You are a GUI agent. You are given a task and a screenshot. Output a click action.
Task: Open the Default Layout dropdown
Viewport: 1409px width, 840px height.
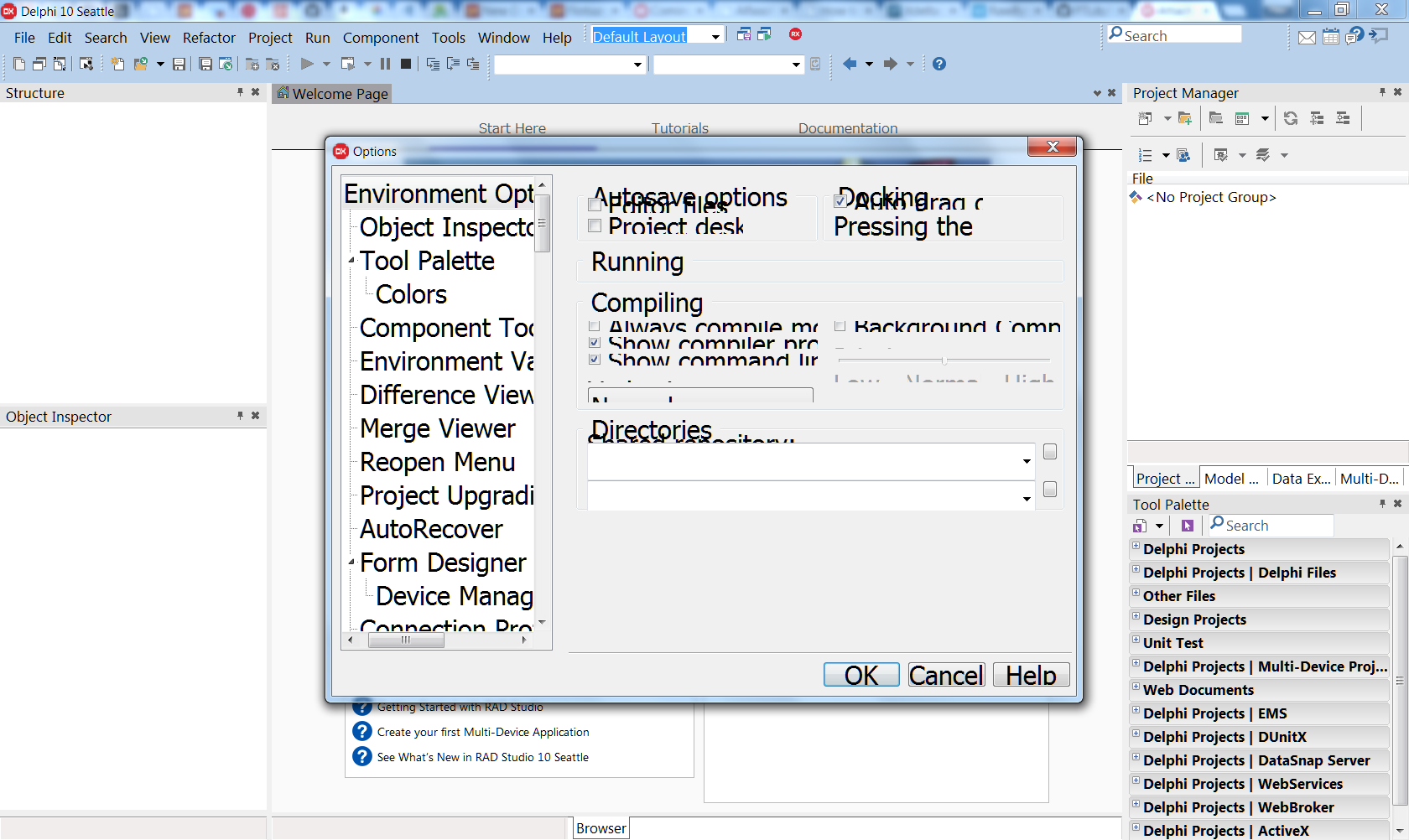715,36
